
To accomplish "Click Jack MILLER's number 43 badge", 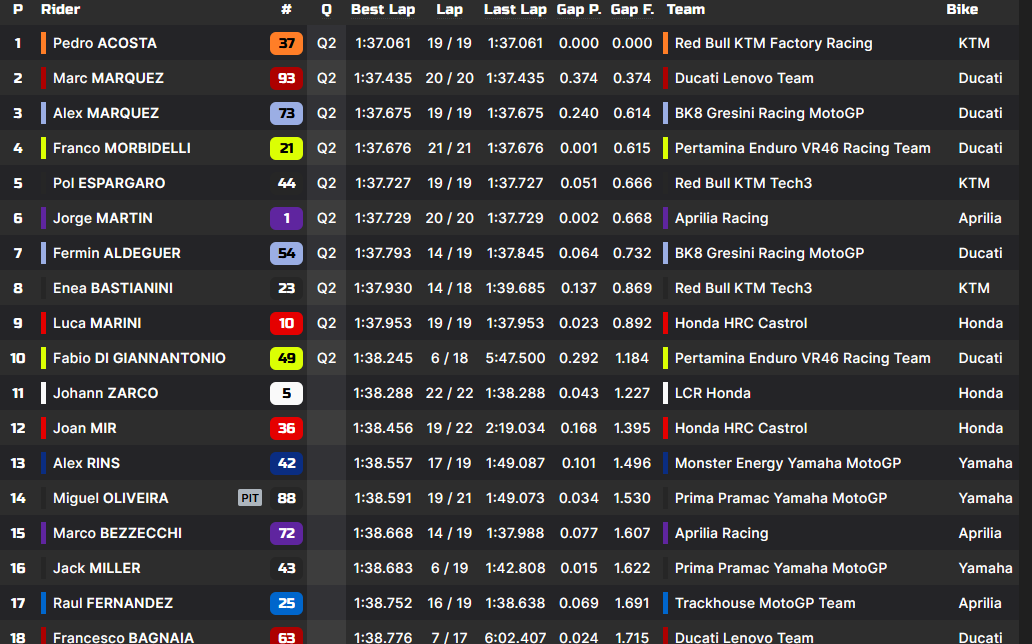I will [x=286, y=568].
